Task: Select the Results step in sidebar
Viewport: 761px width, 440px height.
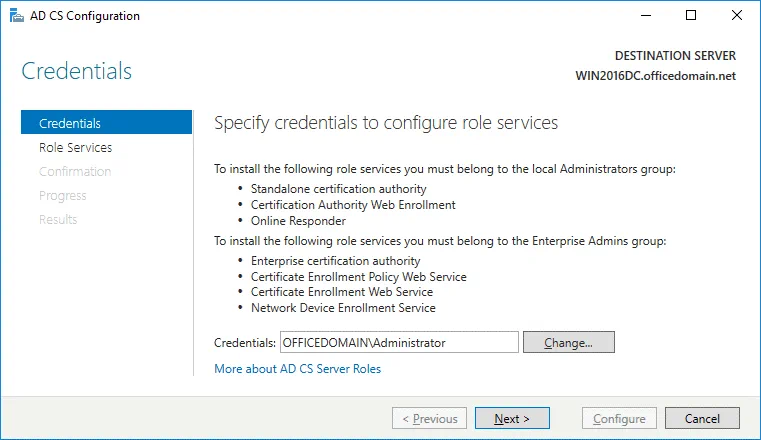Action: pos(58,219)
